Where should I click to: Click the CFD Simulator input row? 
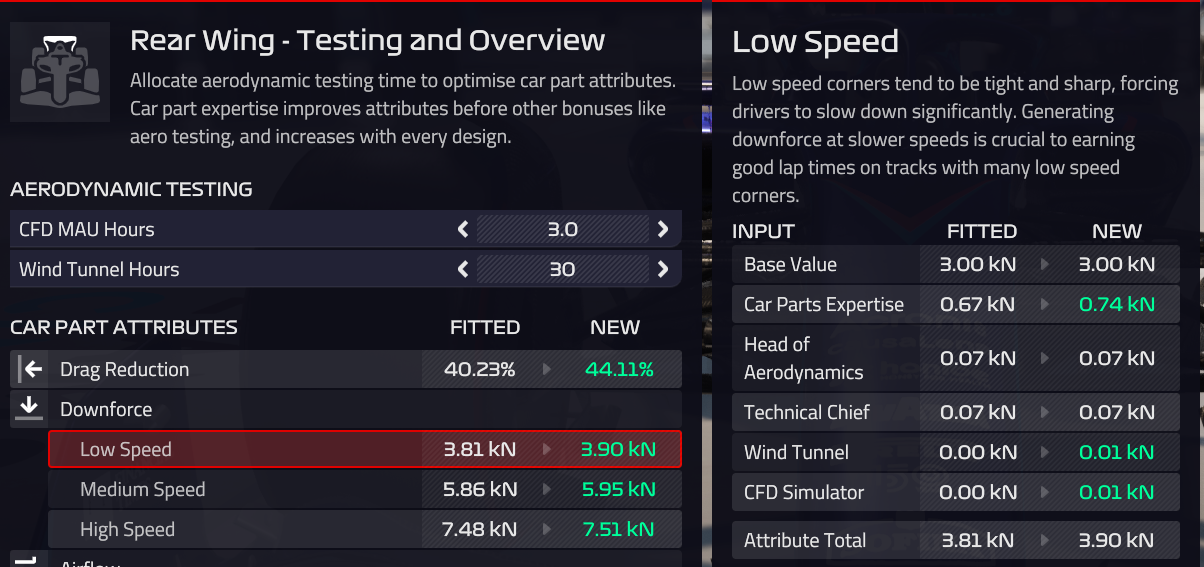[x=955, y=492]
